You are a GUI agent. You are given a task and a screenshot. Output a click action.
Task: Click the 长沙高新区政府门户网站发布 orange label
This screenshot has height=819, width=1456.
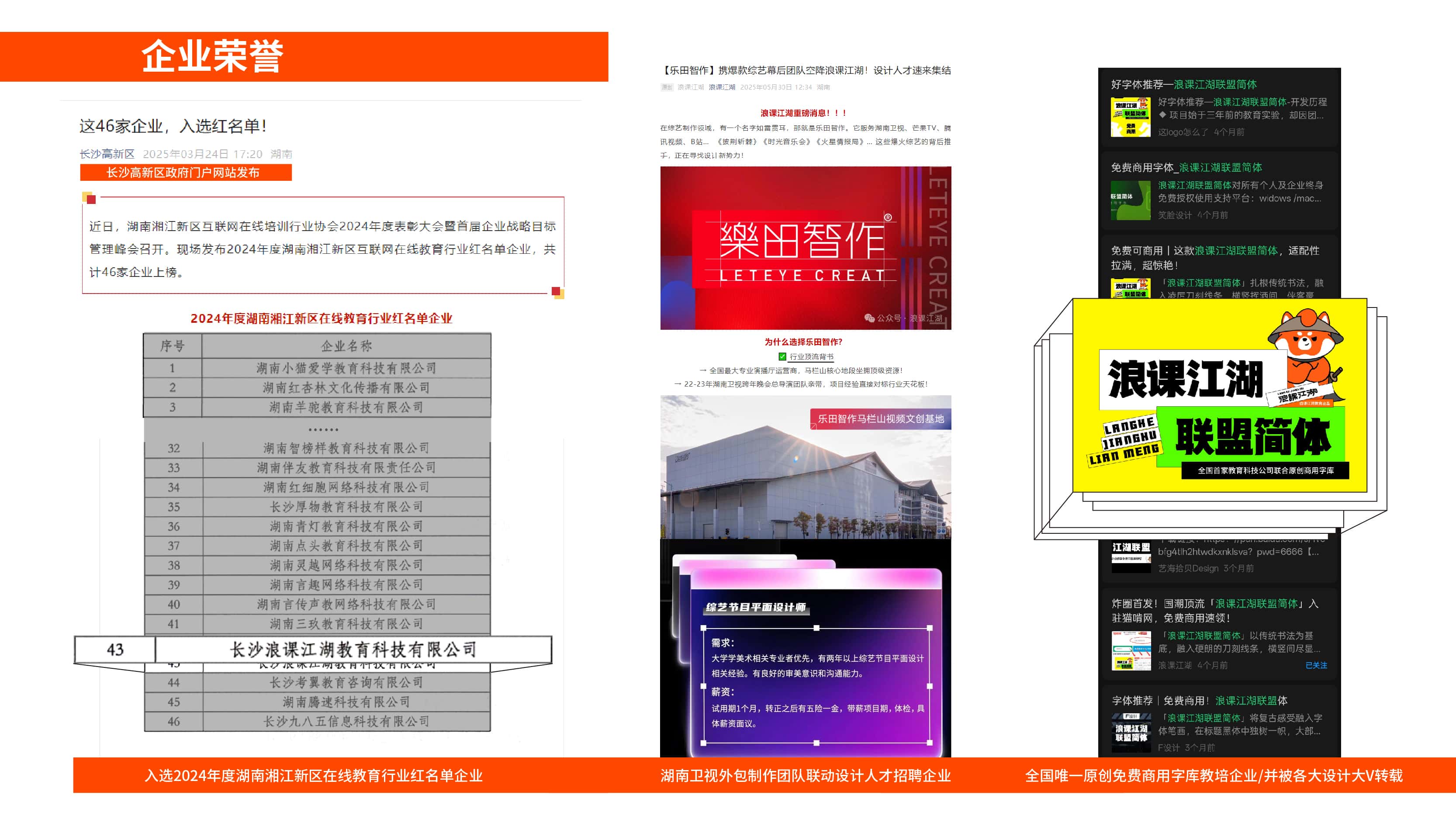click(x=185, y=173)
